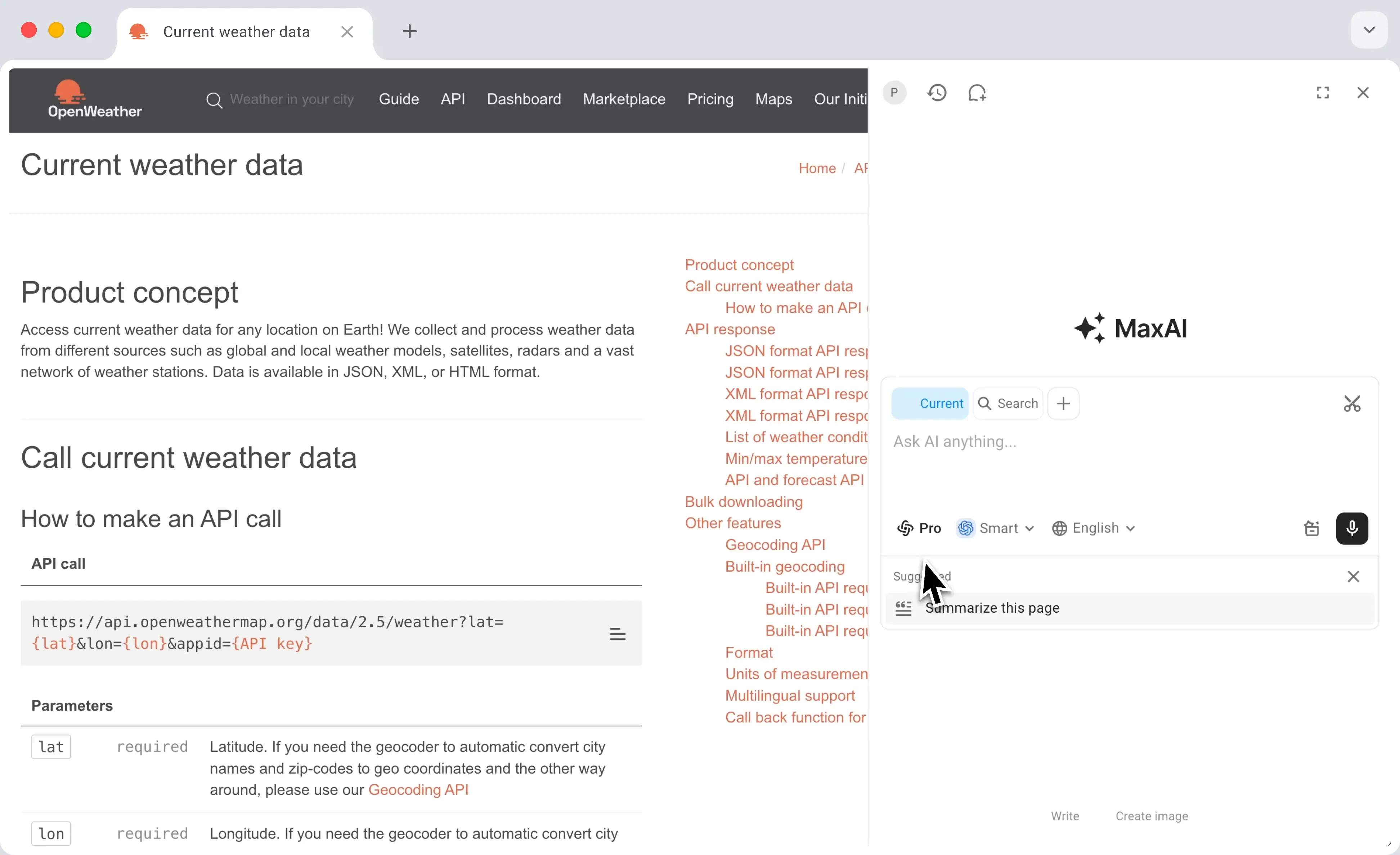The height and width of the screenshot is (855, 1400).
Task: Open the Maps nav item
Action: [773, 99]
